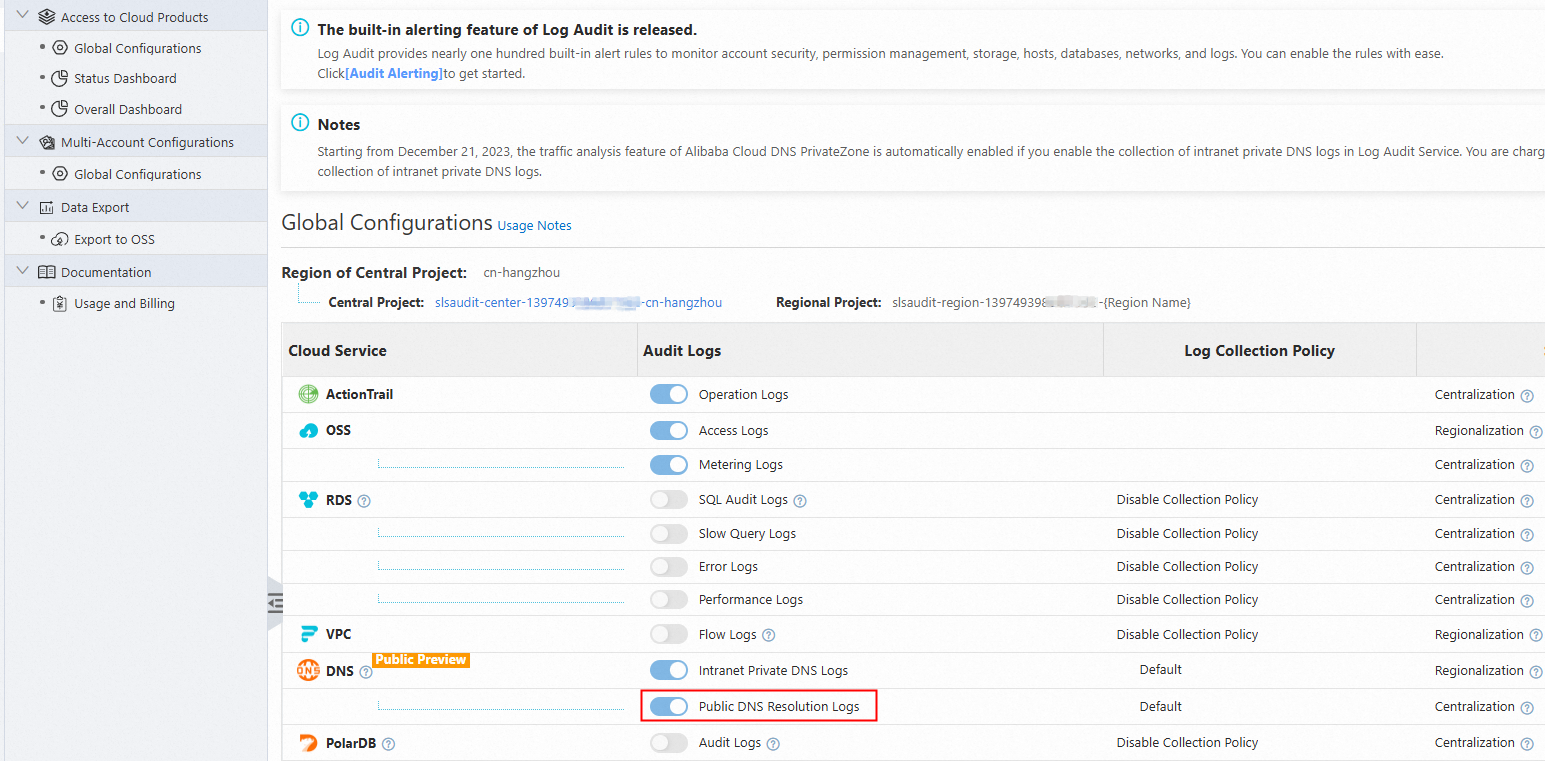
Task: Click the RDS service icon
Action: [307, 499]
